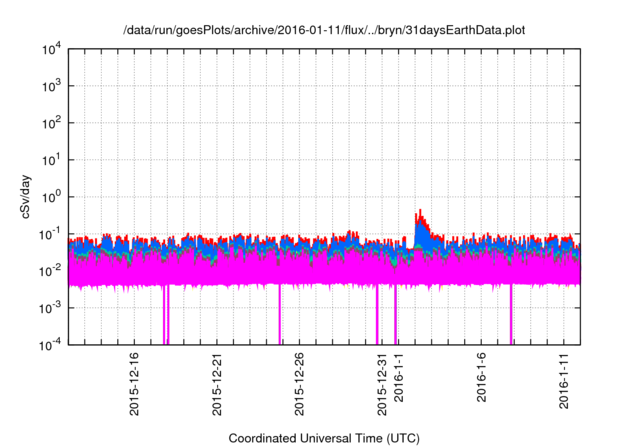
Task: Click the 10^4 y-axis tick label
Action: (51, 49)
